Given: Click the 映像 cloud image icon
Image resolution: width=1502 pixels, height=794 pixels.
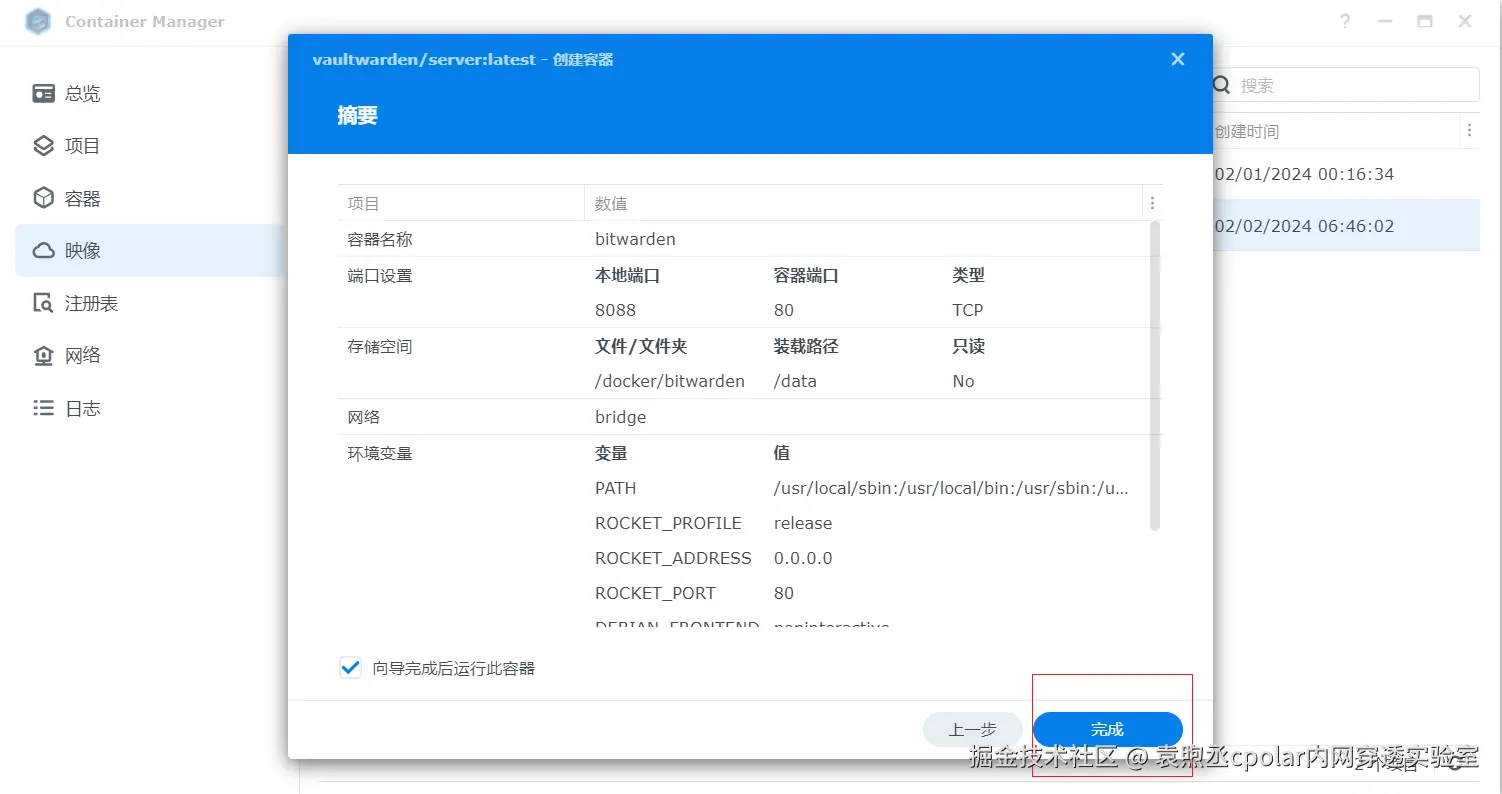Looking at the screenshot, I should click(43, 251).
